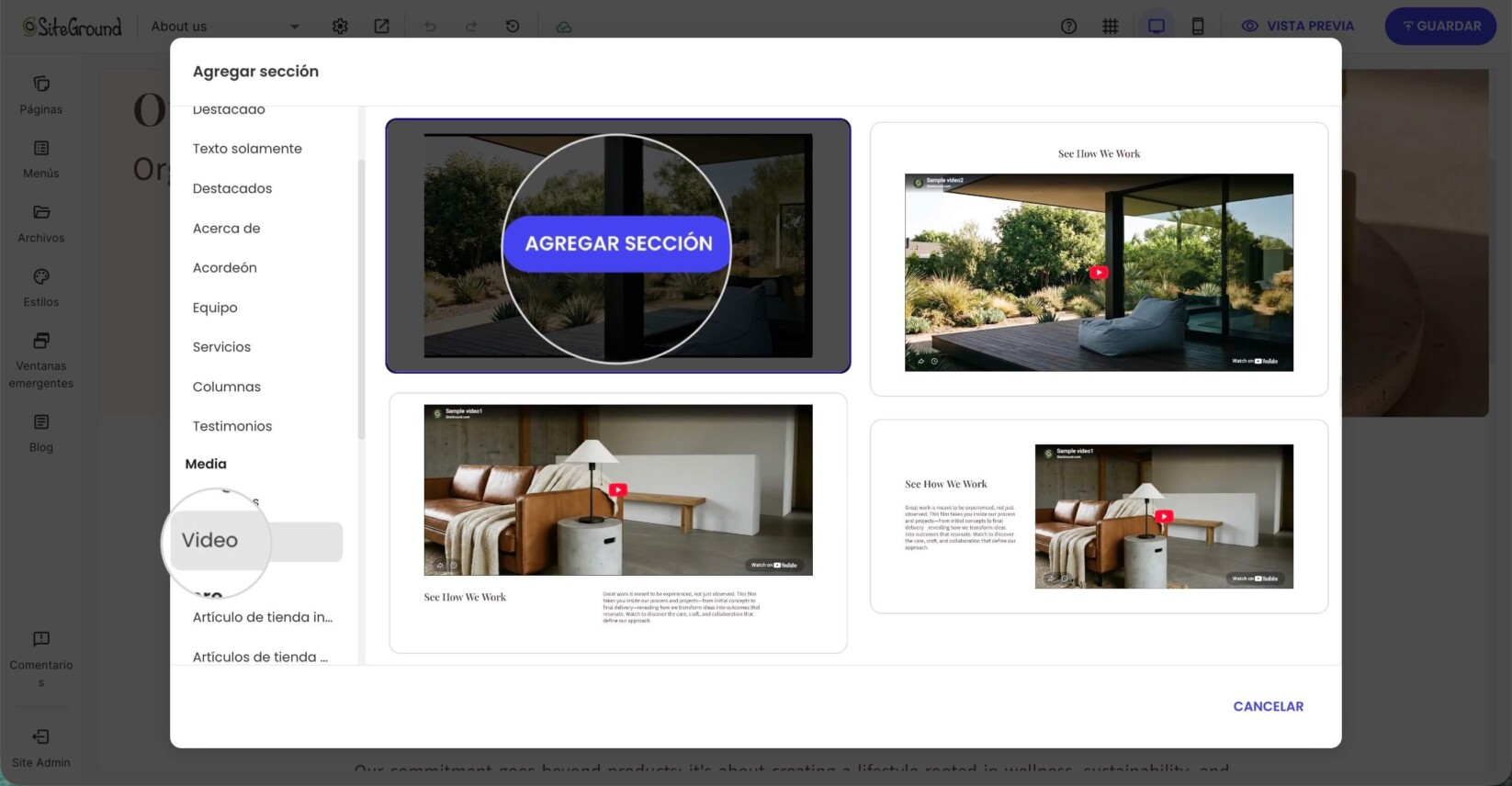Open the About us page dropdown
The height and width of the screenshot is (786, 1512).
[225, 27]
